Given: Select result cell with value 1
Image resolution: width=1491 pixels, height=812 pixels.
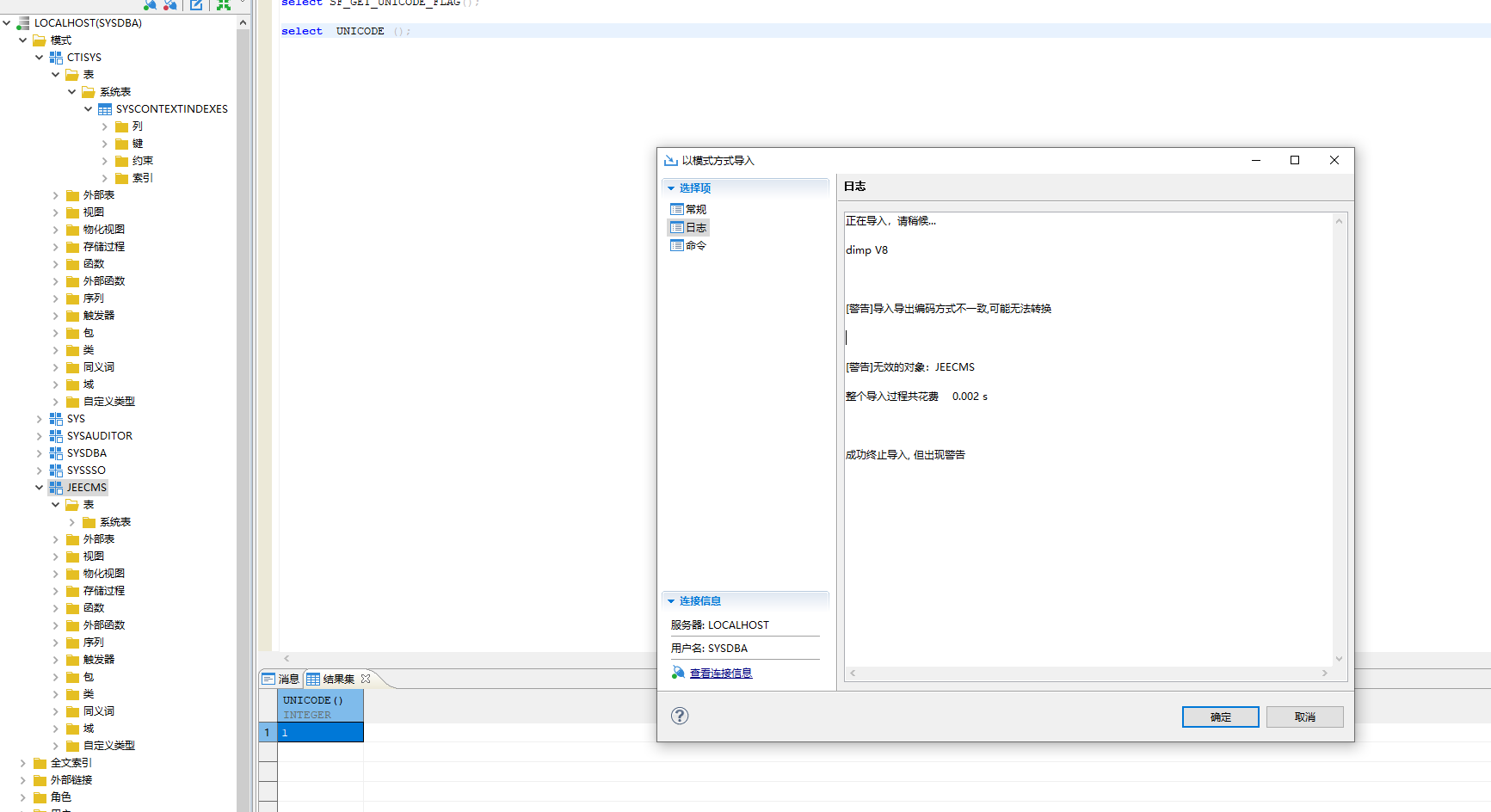Looking at the screenshot, I should tap(320, 732).
